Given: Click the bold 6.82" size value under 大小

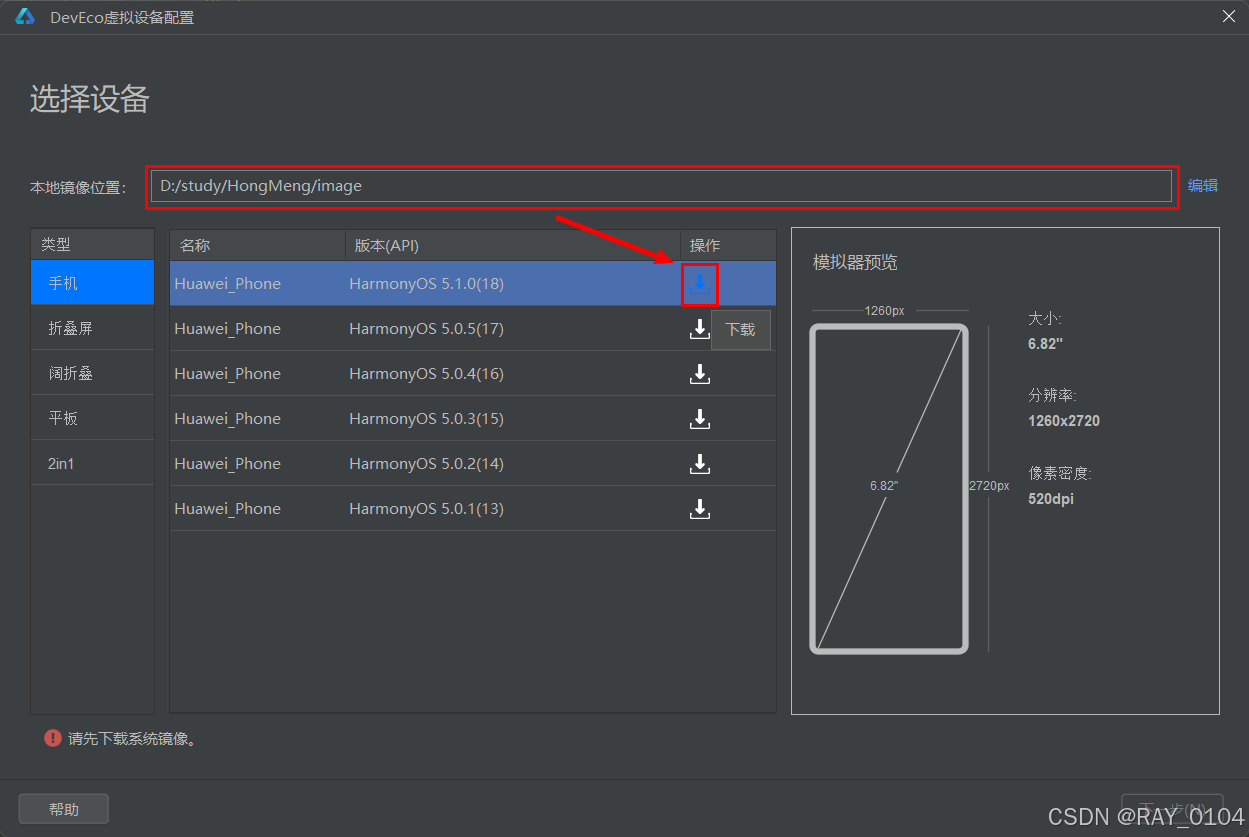Looking at the screenshot, I should coord(1045,344).
